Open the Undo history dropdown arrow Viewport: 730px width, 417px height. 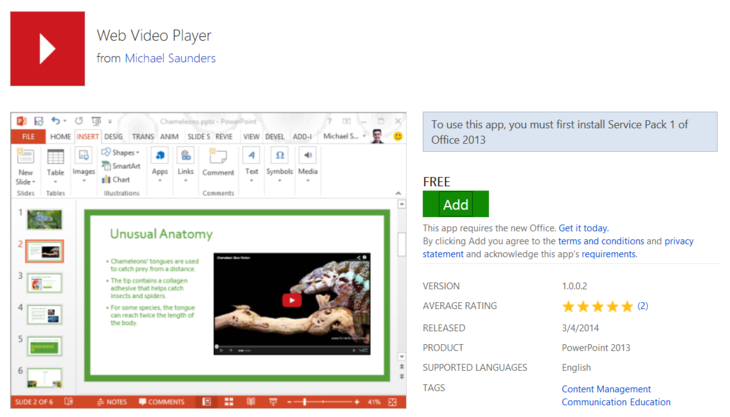click(65, 121)
